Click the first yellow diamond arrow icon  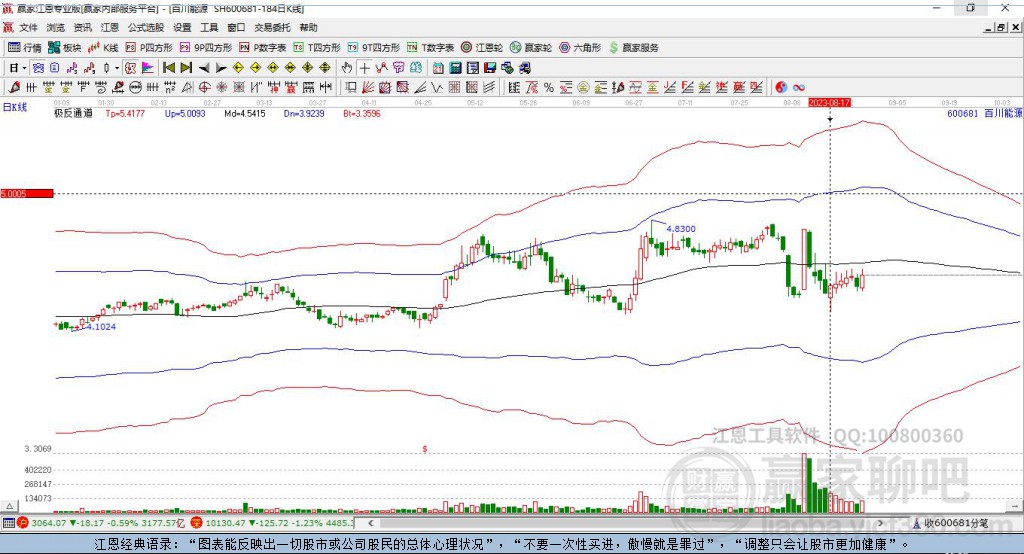coord(238,68)
